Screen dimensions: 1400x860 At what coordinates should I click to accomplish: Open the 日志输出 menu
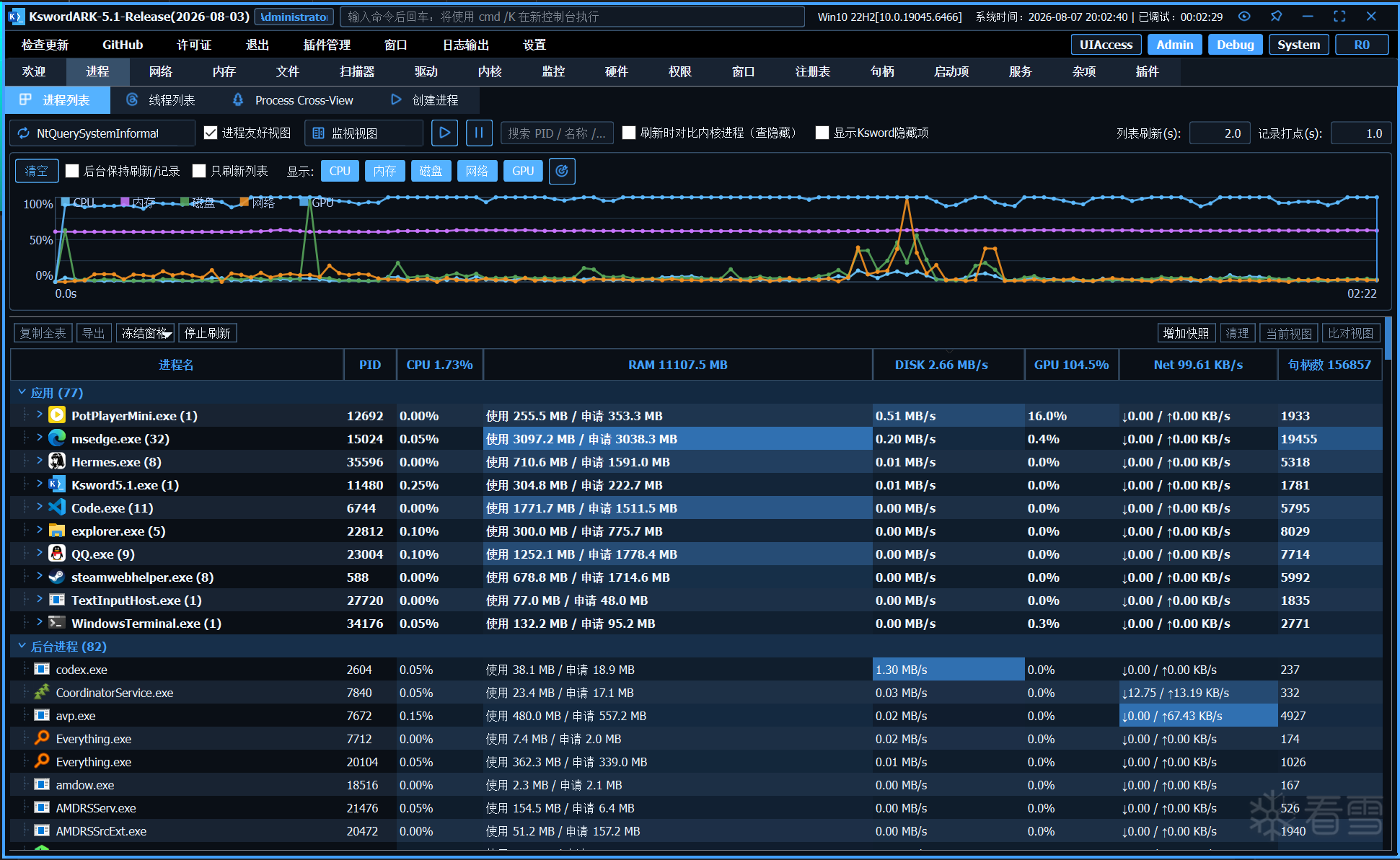466,45
